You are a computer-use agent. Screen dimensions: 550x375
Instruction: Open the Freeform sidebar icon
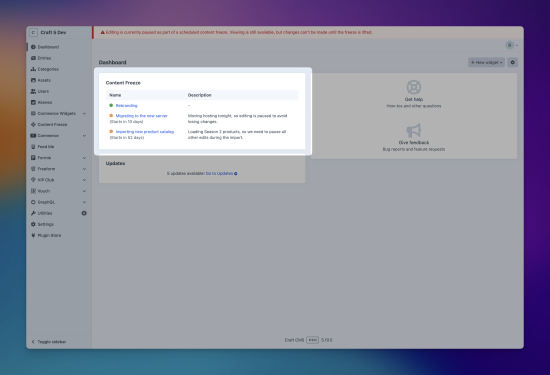[x=33, y=169]
